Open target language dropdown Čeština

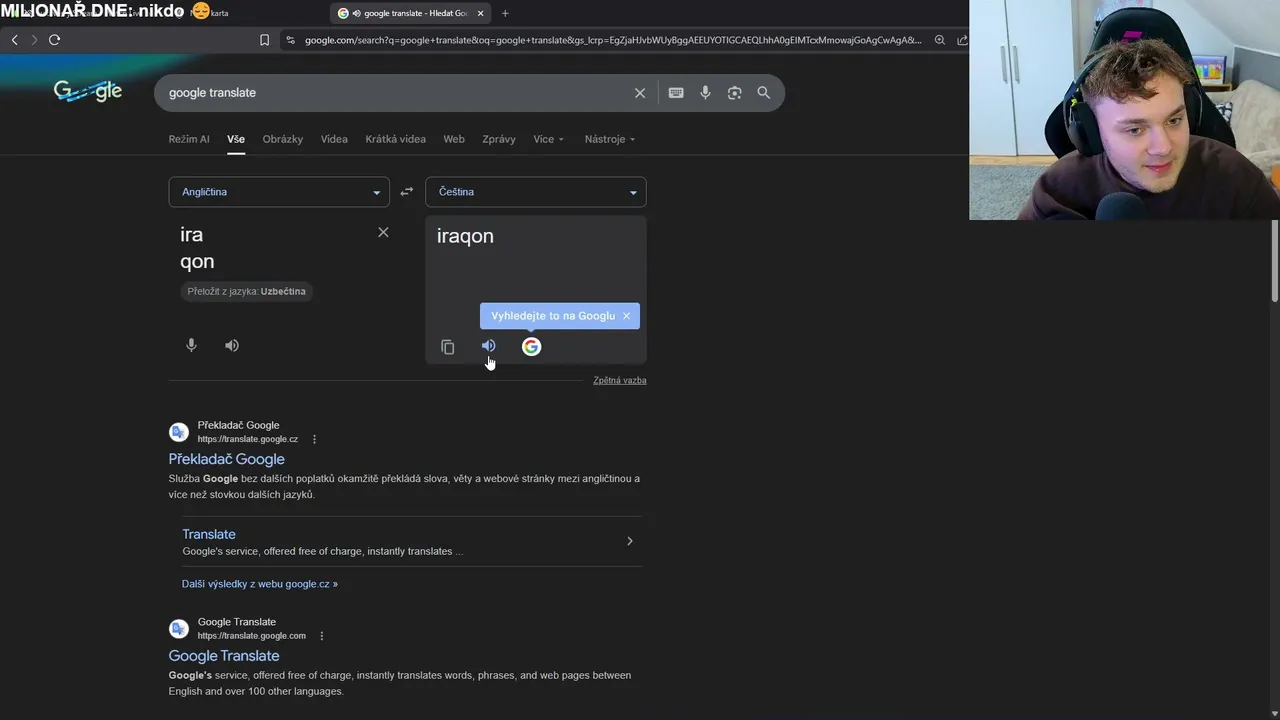[536, 192]
